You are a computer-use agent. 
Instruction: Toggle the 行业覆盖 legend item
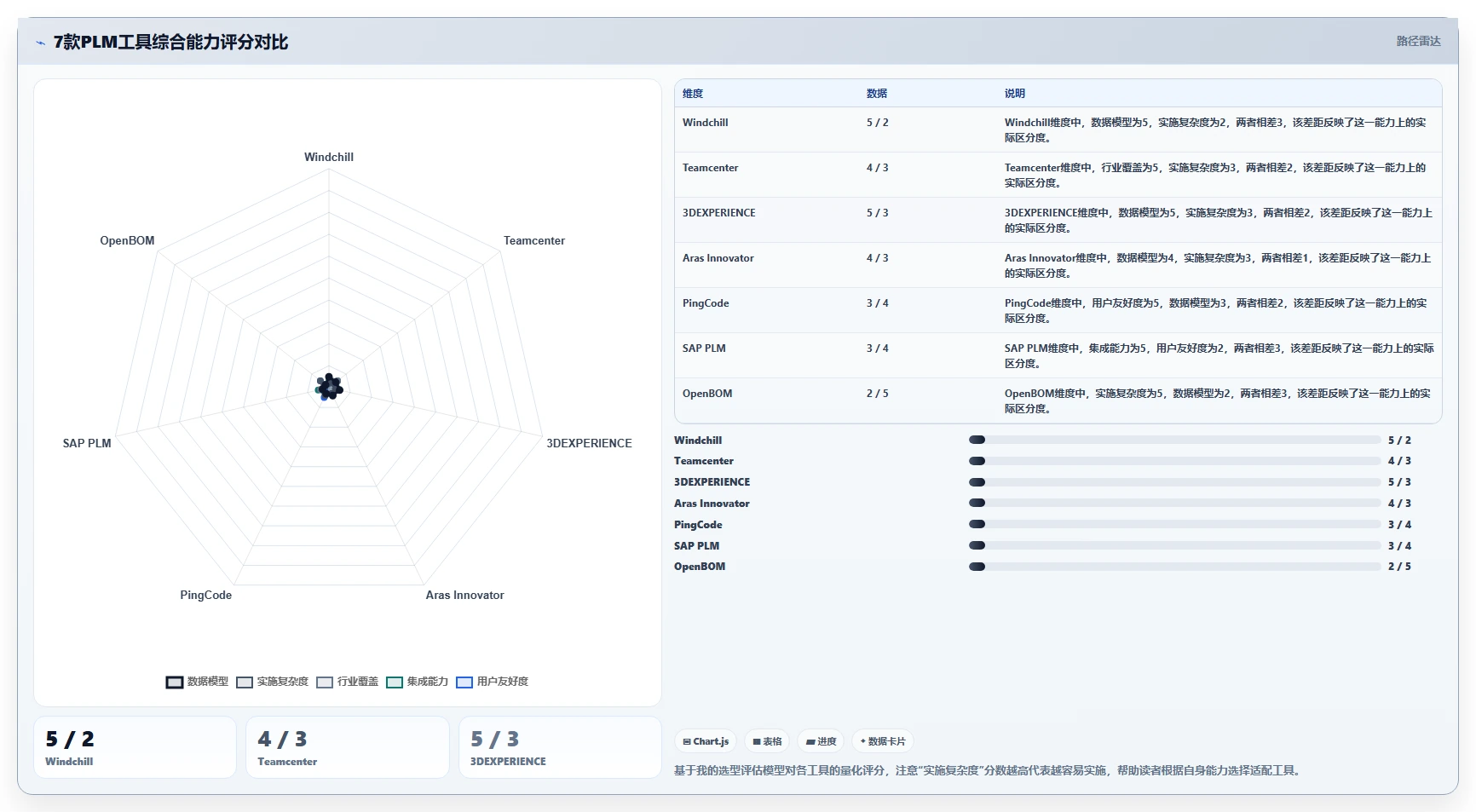347,682
